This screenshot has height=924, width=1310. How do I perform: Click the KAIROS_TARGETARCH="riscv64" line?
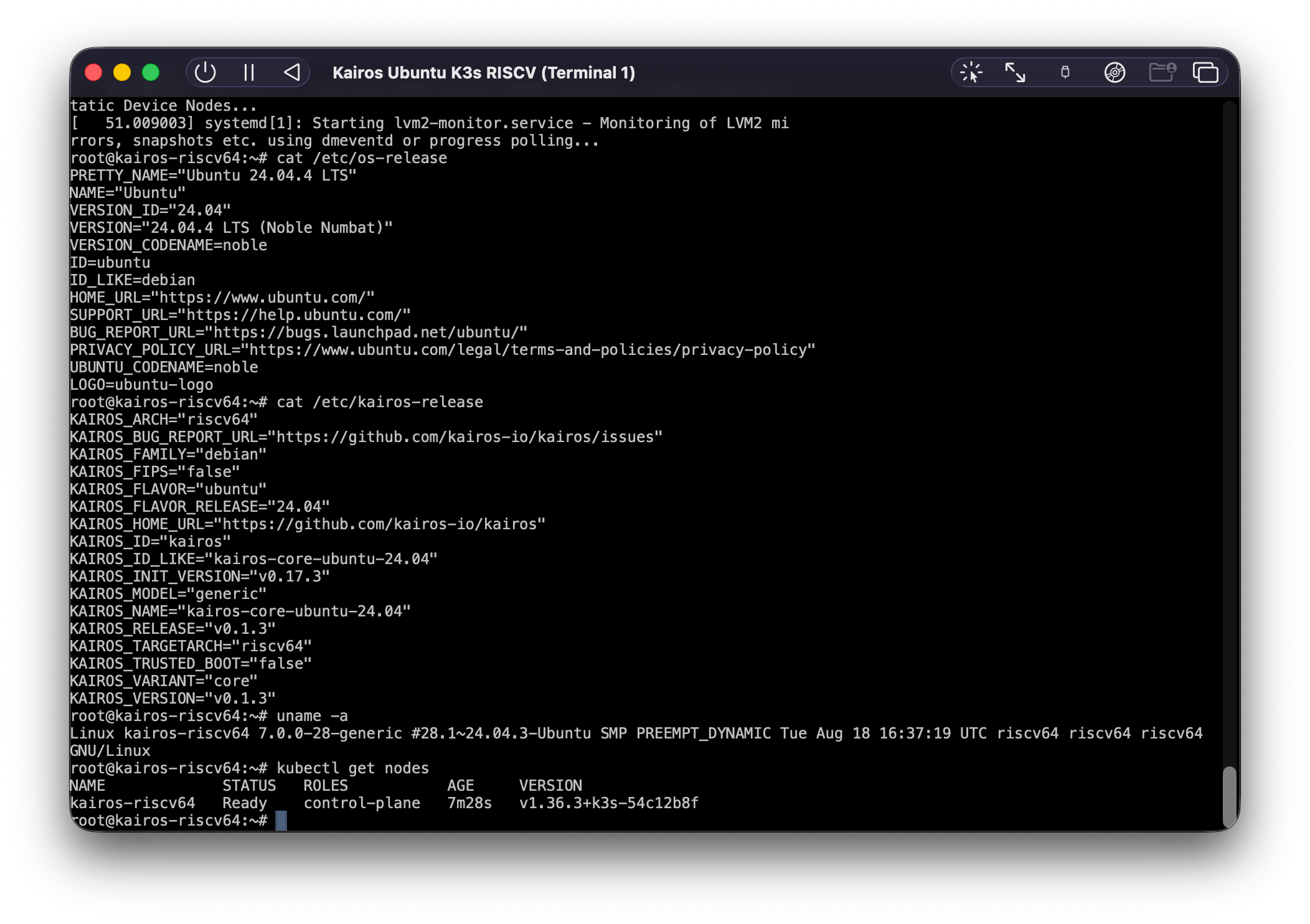pyautogui.click(x=191, y=646)
